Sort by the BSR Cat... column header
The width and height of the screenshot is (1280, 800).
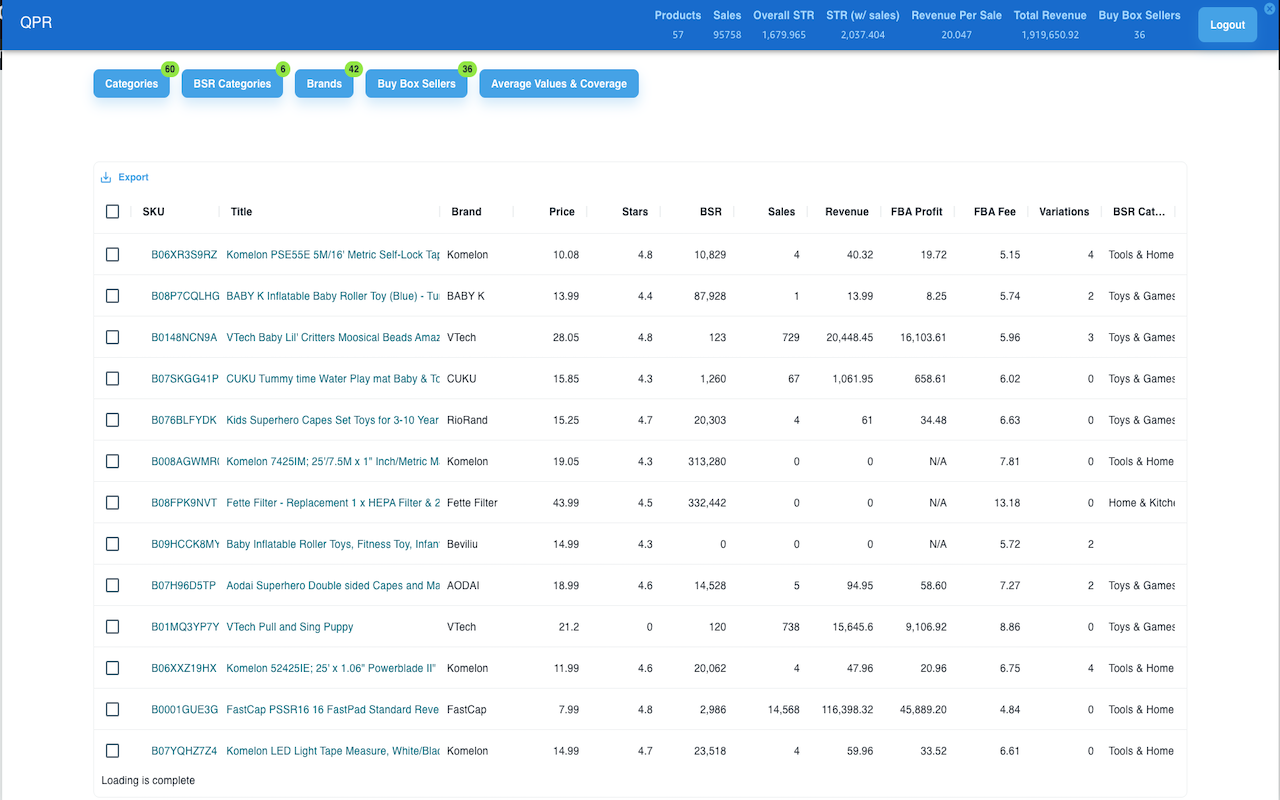[x=1139, y=212]
